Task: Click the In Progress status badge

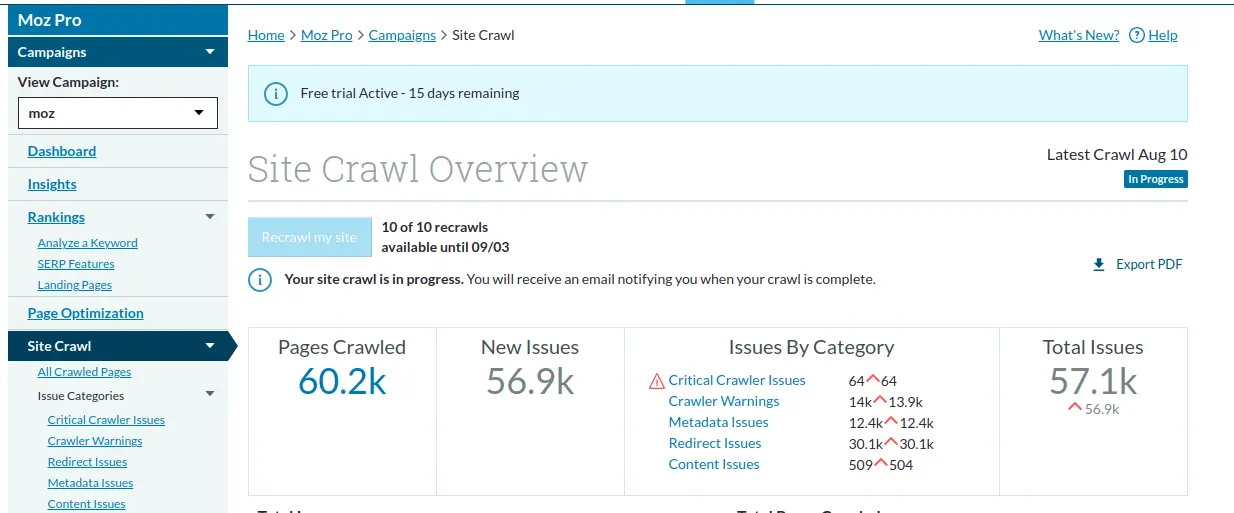Action: pyautogui.click(x=1155, y=179)
